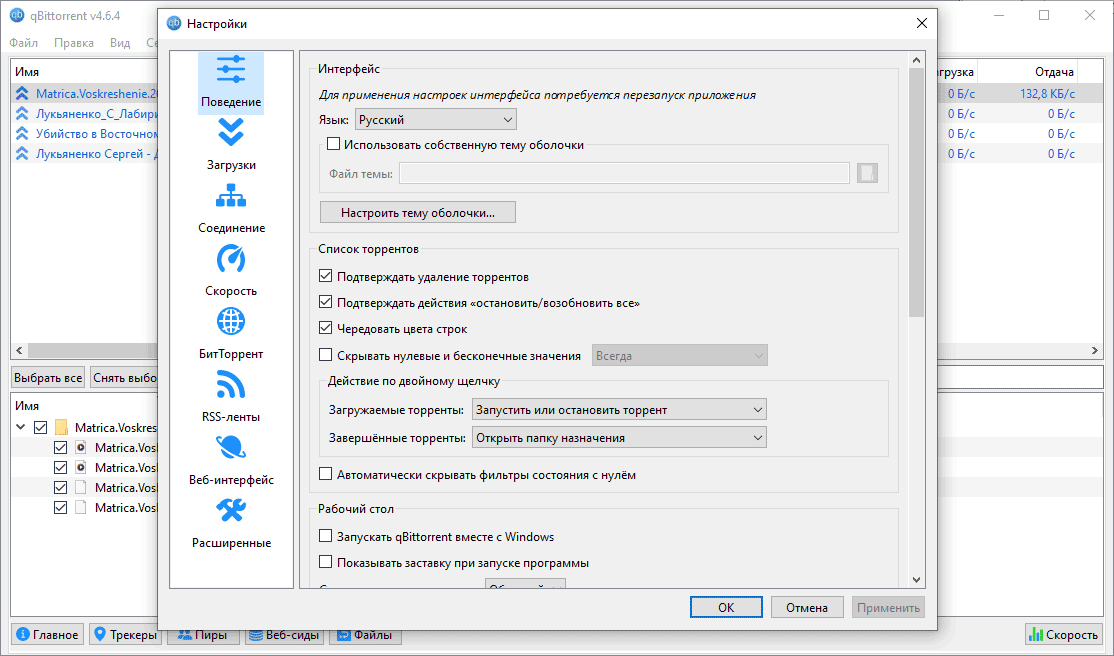Click the seeding icon of Лукьяненко Сергей torrent
The height and width of the screenshot is (656, 1114).
pyautogui.click(x=22, y=154)
